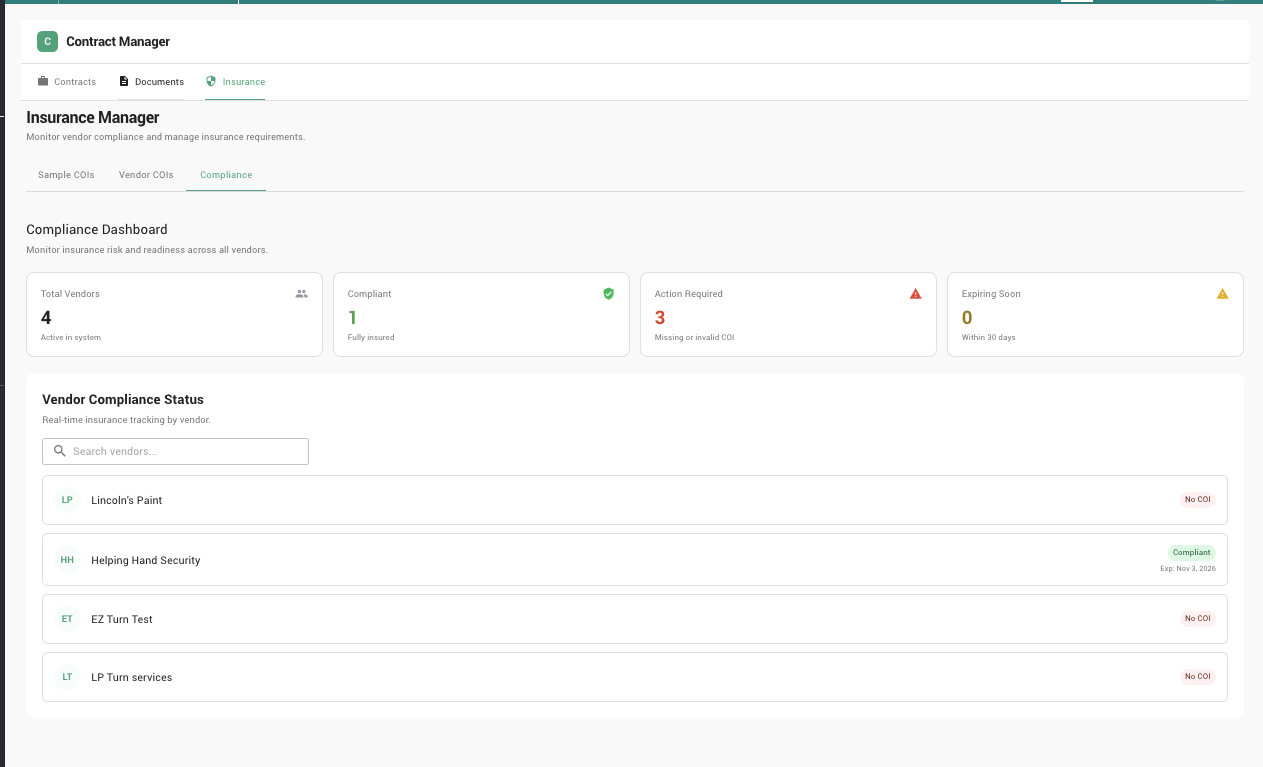Select the Insurance tab
Image resolution: width=1263 pixels, height=767 pixels.
tap(235, 82)
